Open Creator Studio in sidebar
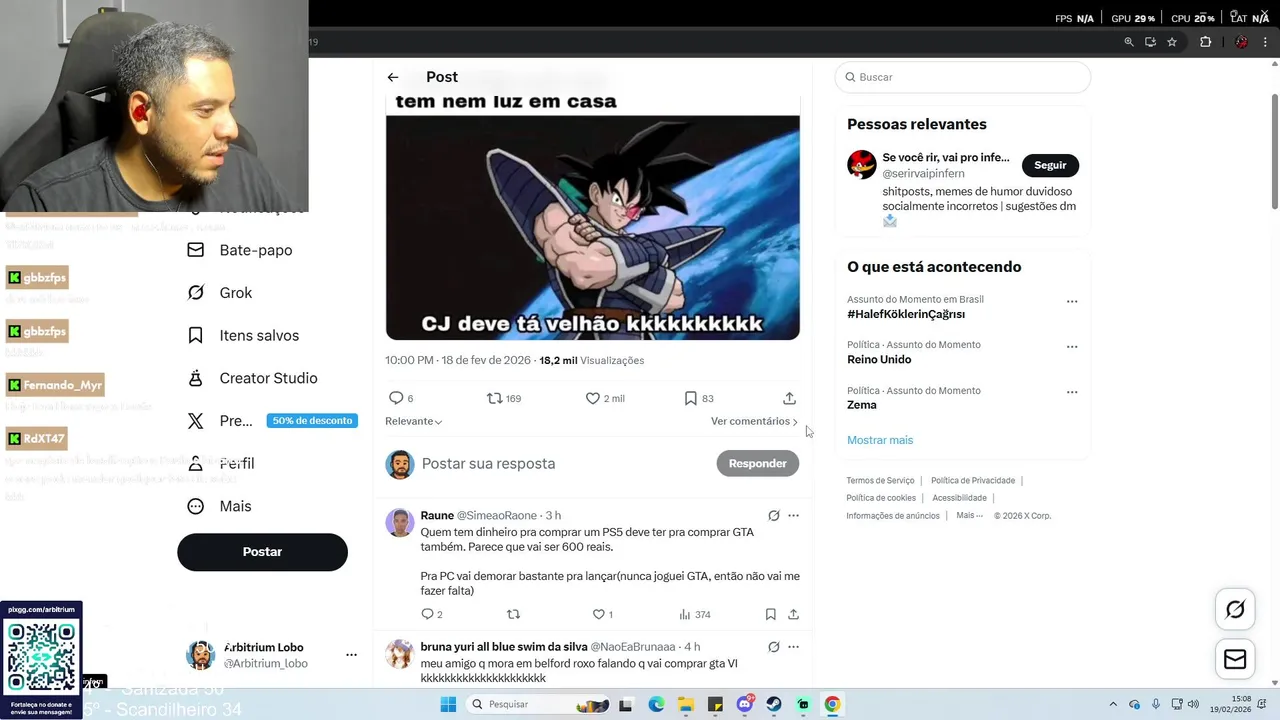 [252, 378]
